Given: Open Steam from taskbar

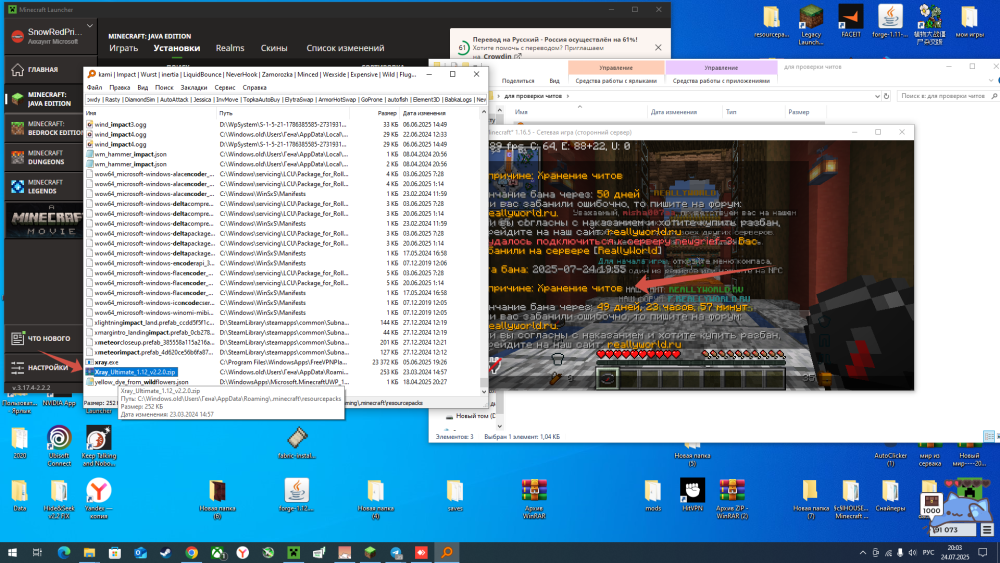Looking at the screenshot, I should [166, 553].
